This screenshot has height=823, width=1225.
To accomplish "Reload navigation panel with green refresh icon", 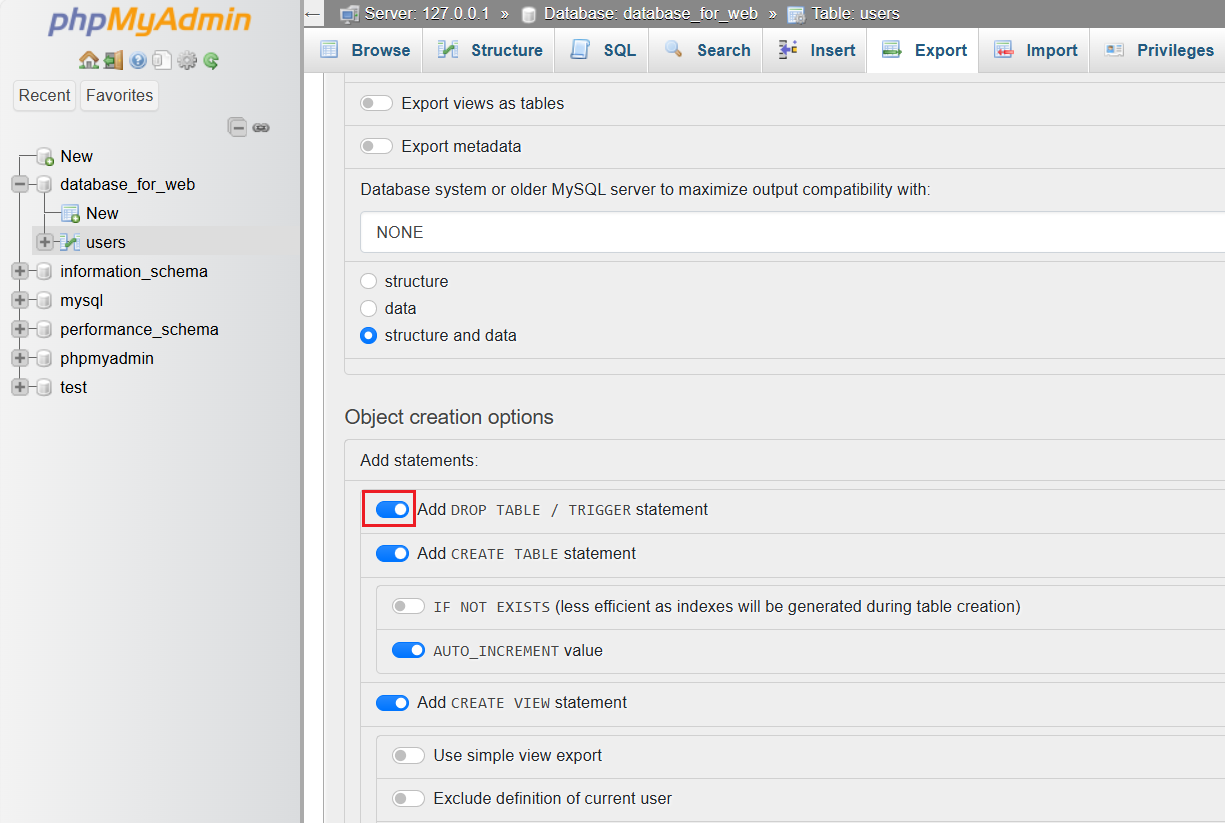I will tap(211, 60).
